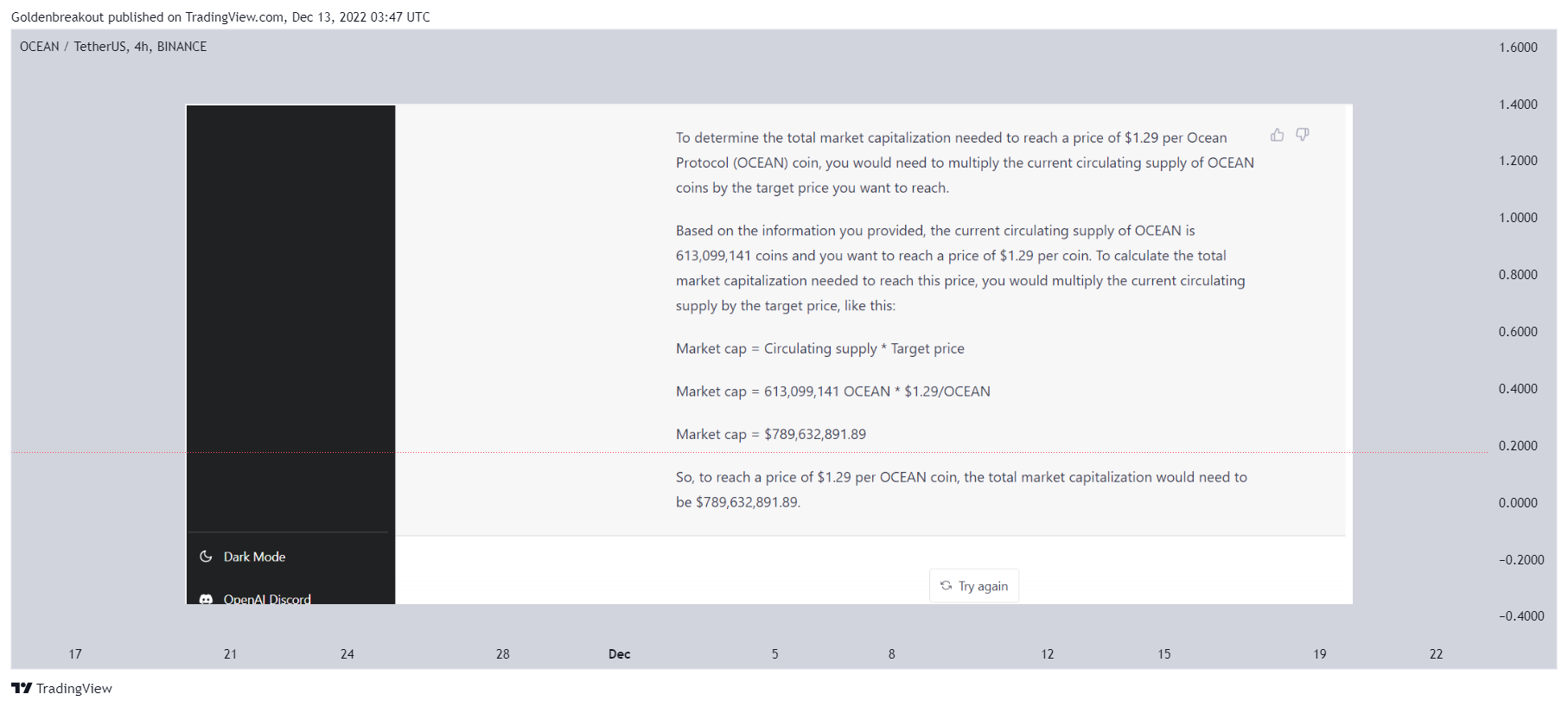The image size is (1568, 707).
Task: Click the Discord logo icon
Action: pyautogui.click(x=206, y=599)
